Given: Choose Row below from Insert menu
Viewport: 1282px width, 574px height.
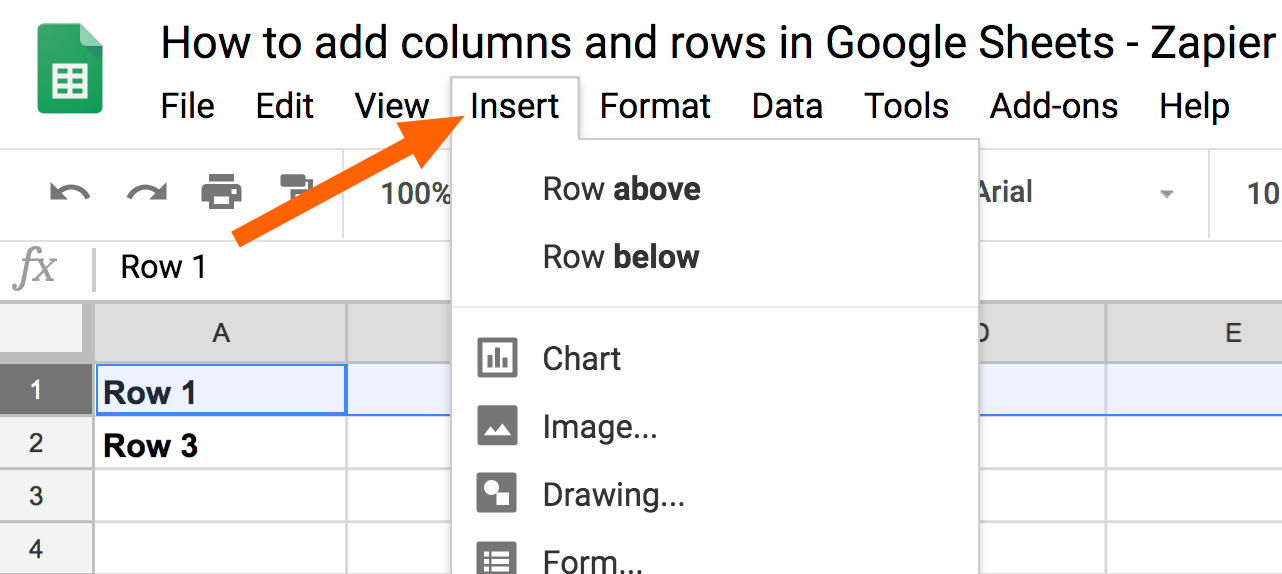Looking at the screenshot, I should [621, 257].
